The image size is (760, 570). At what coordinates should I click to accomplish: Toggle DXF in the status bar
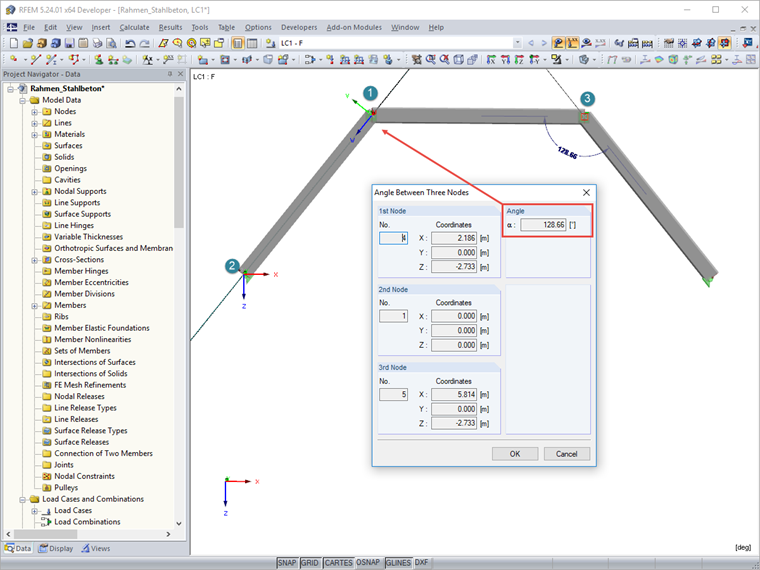pos(422,563)
